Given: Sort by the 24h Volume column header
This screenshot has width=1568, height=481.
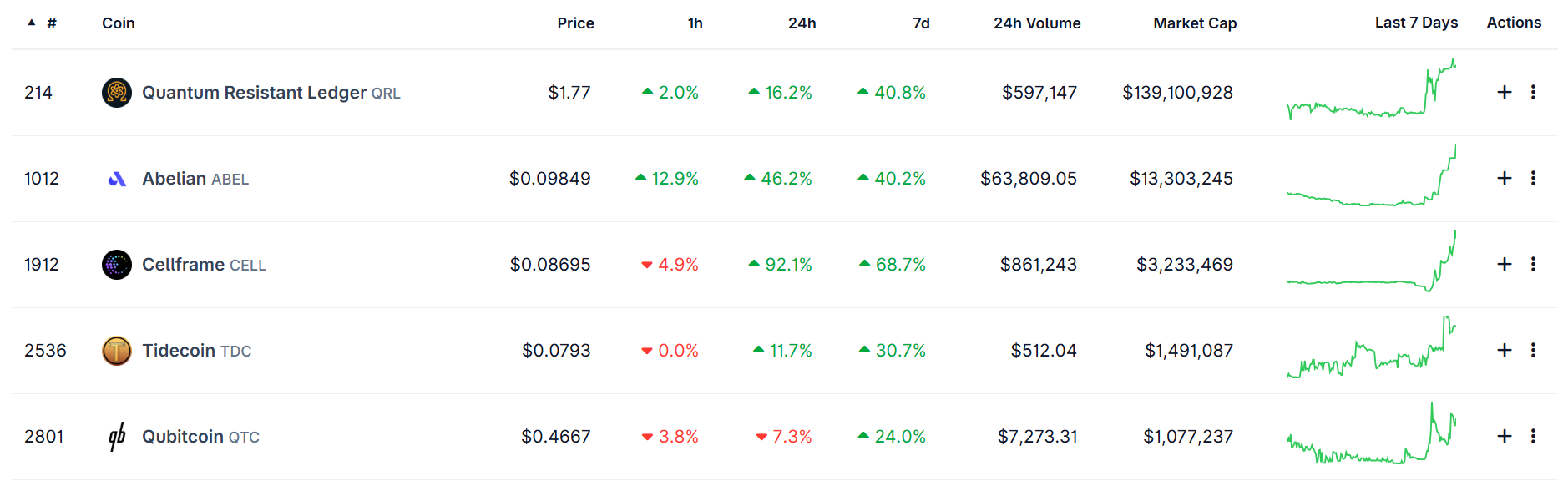Looking at the screenshot, I should 1036,23.
